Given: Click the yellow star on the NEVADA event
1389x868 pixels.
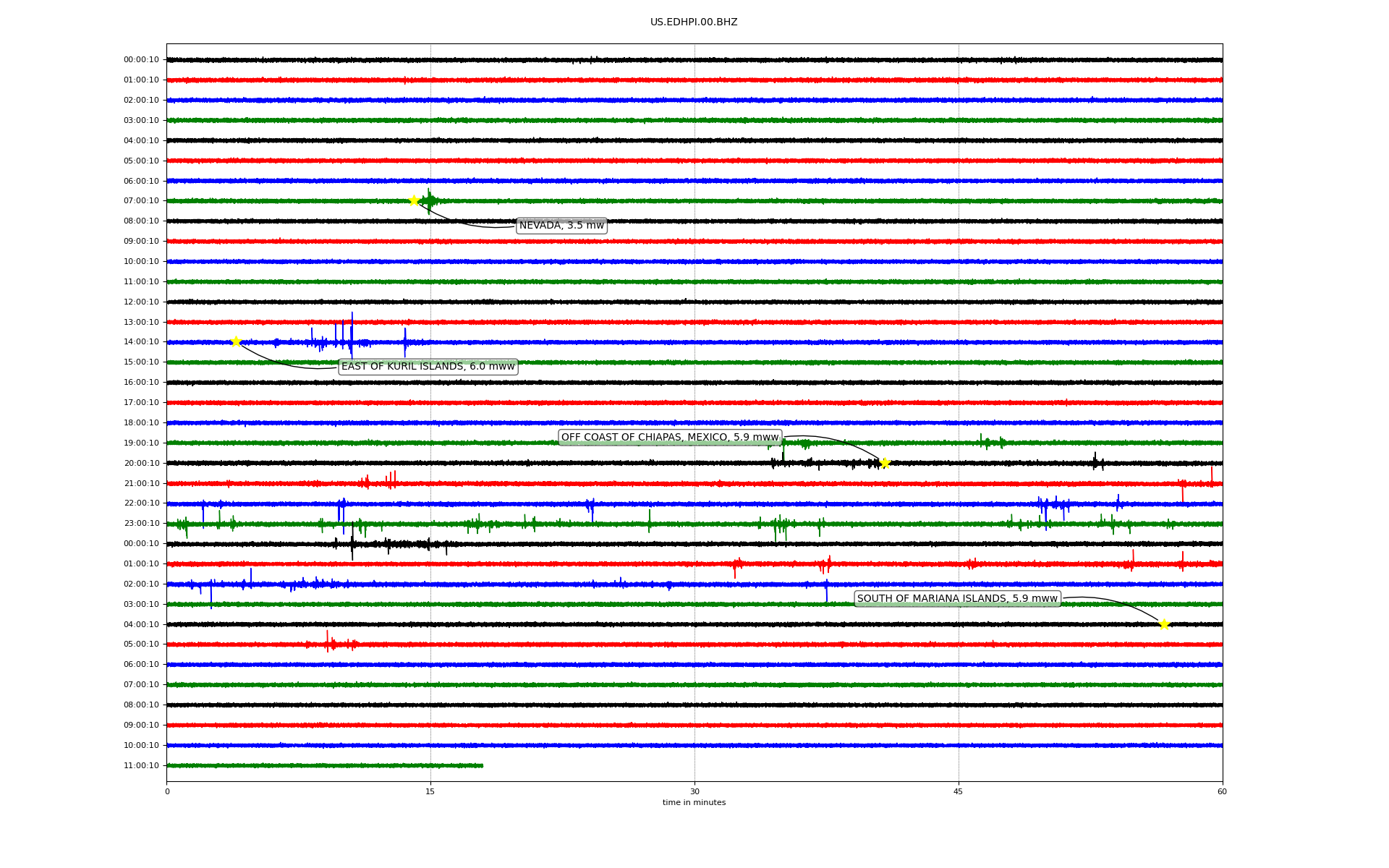Looking at the screenshot, I should (x=414, y=200).
